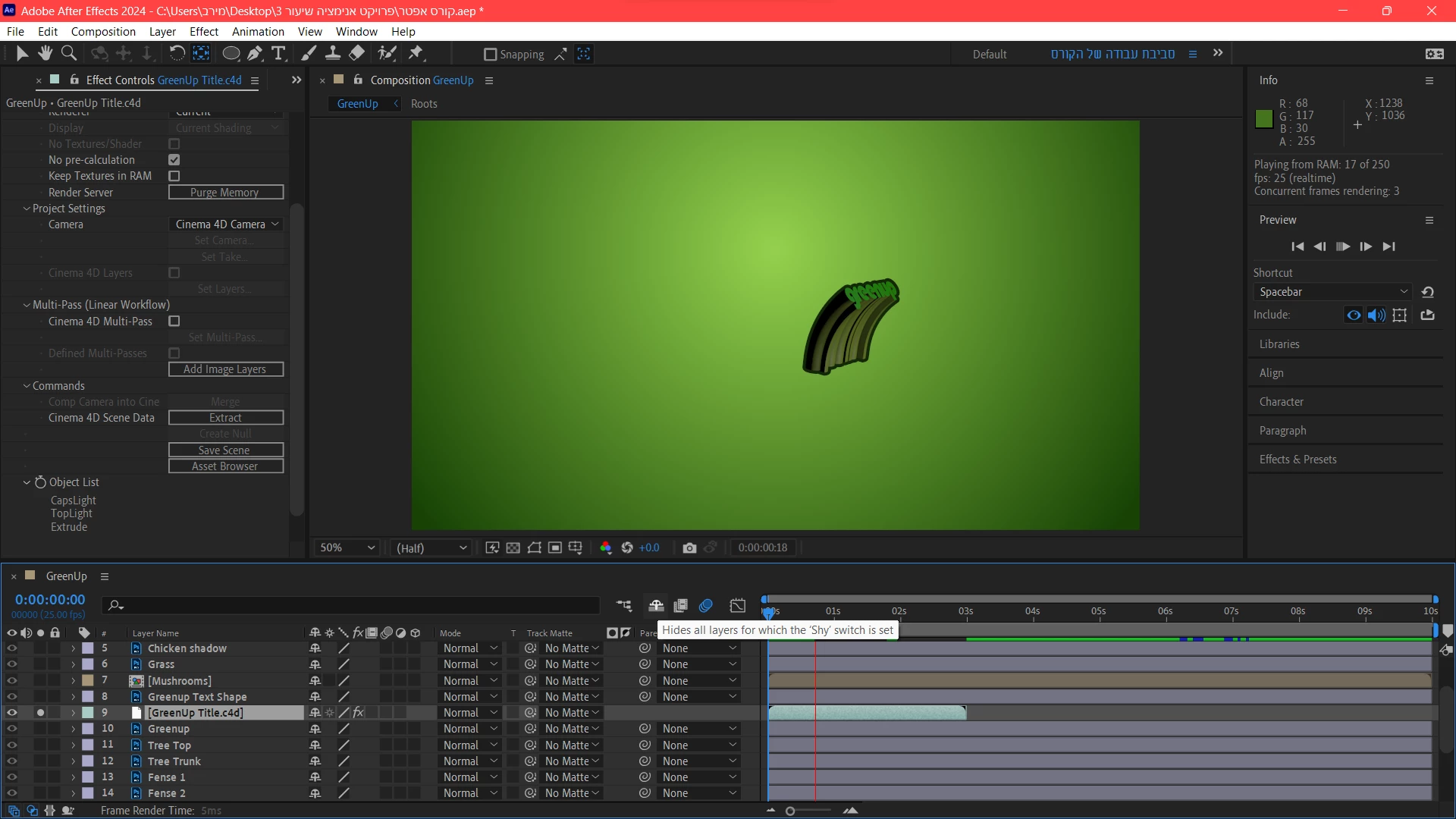Click the timeline zoom slider handle
The height and width of the screenshot is (819, 1456).
[x=790, y=811]
